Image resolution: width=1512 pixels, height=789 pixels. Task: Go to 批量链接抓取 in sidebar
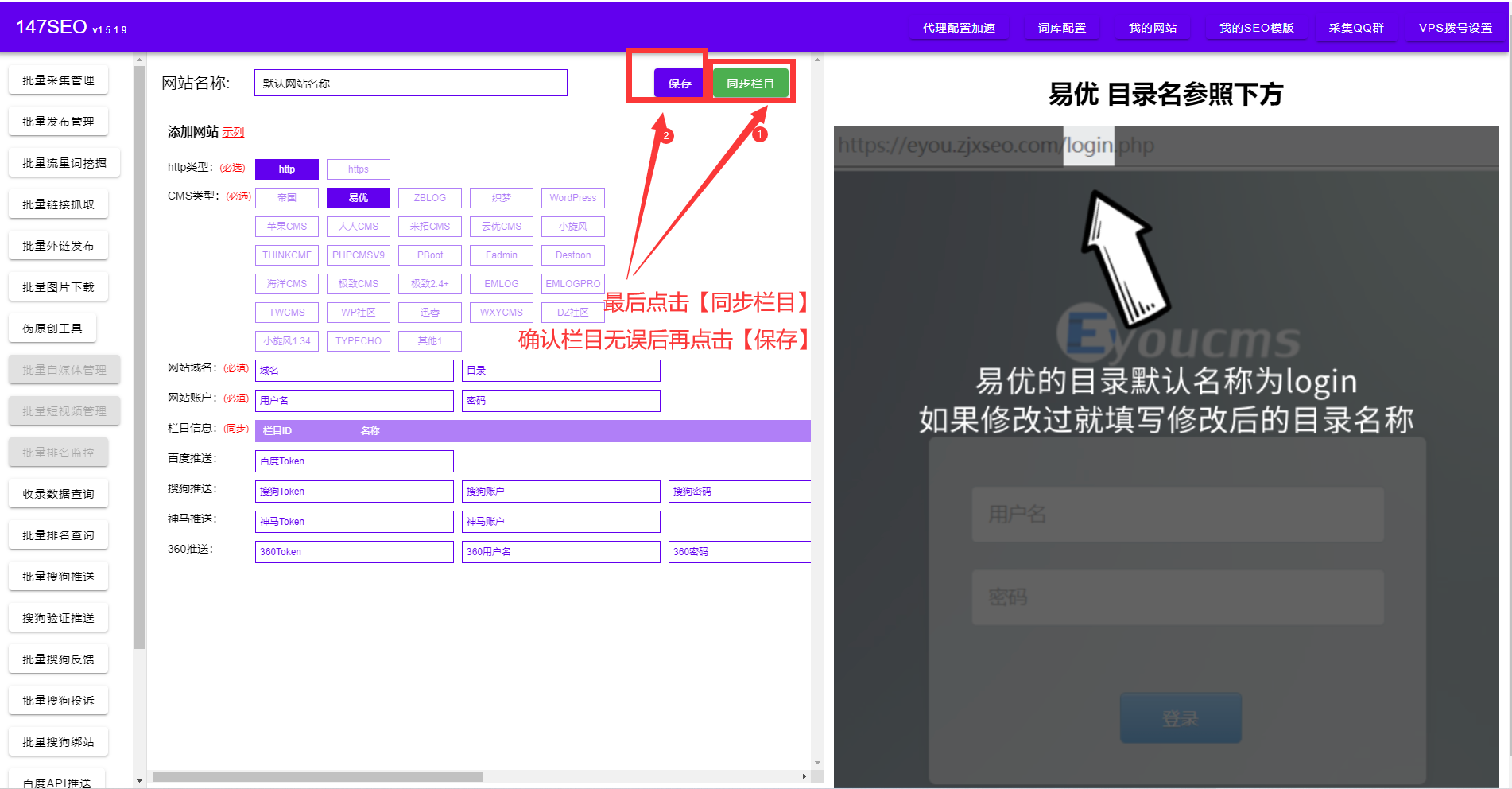(x=58, y=204)
